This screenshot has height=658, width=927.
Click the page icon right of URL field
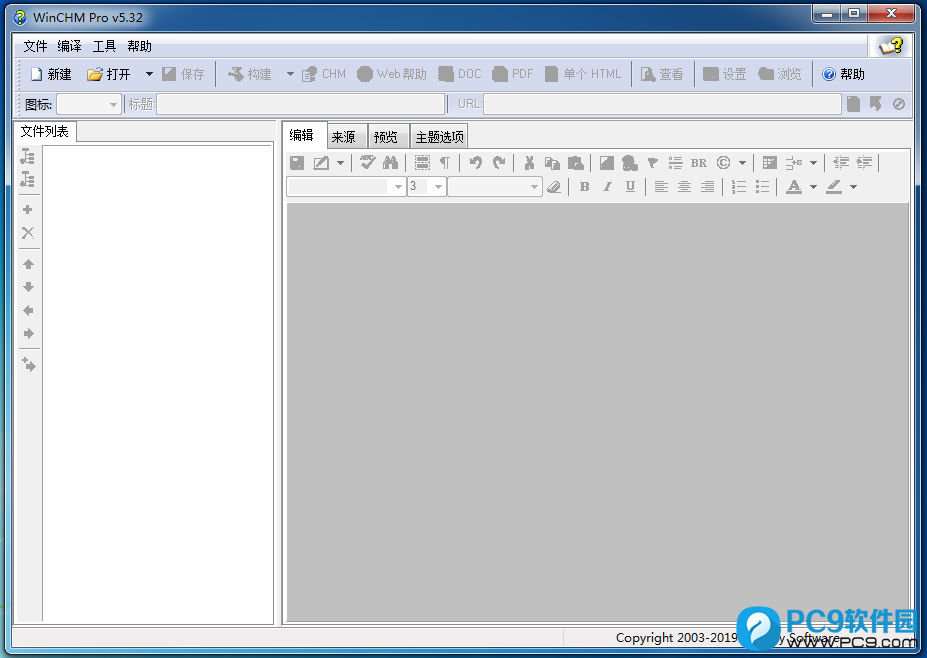coord(853,105)
